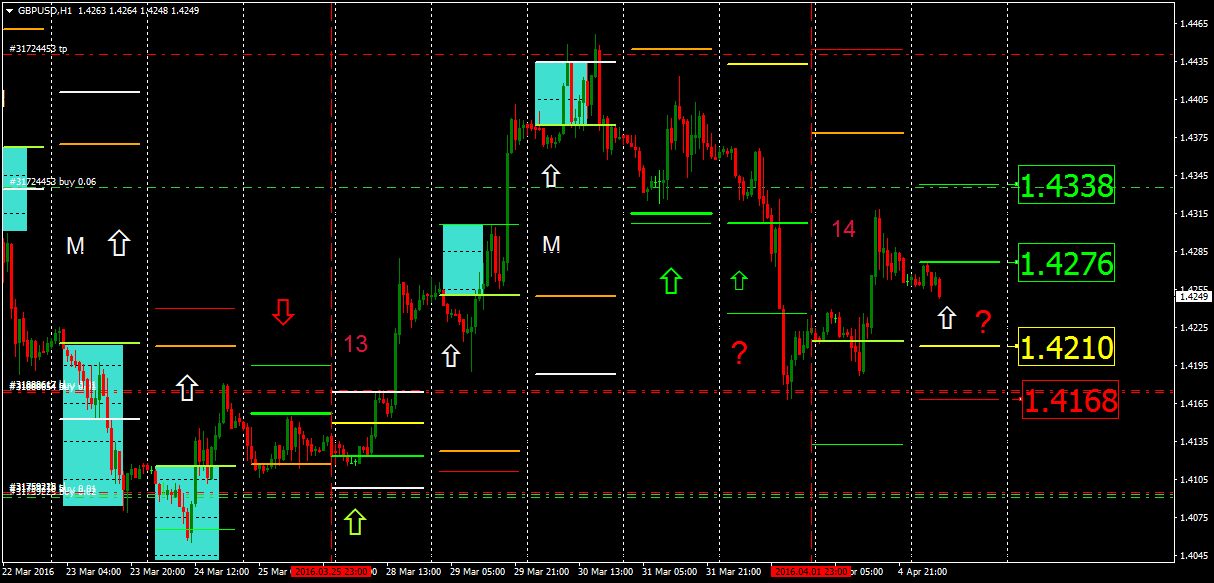Click the 22 Mar 2016 time label
The height and width of the screenshot is (583, 1214).
click(x=28, y=572)
